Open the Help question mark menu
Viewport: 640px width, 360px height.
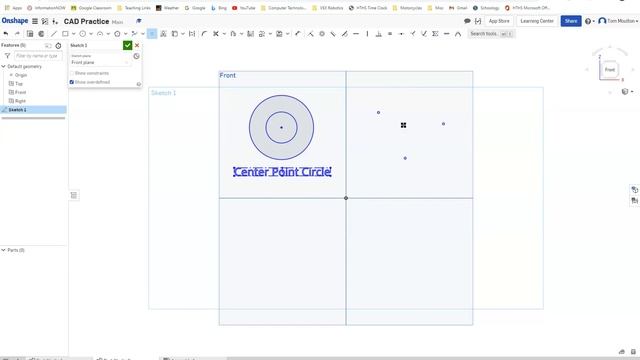pyautogui.click(x=589, y=21)
